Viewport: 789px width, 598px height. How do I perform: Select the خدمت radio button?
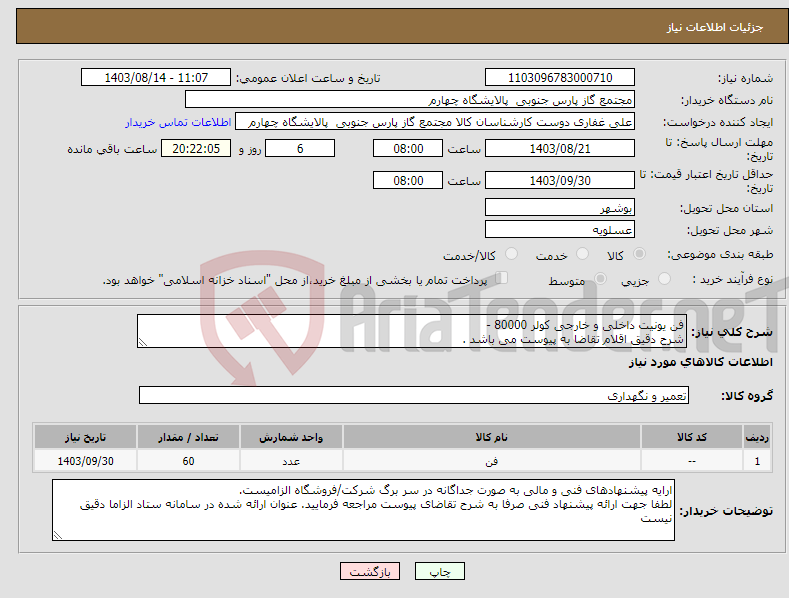(582, 254)
